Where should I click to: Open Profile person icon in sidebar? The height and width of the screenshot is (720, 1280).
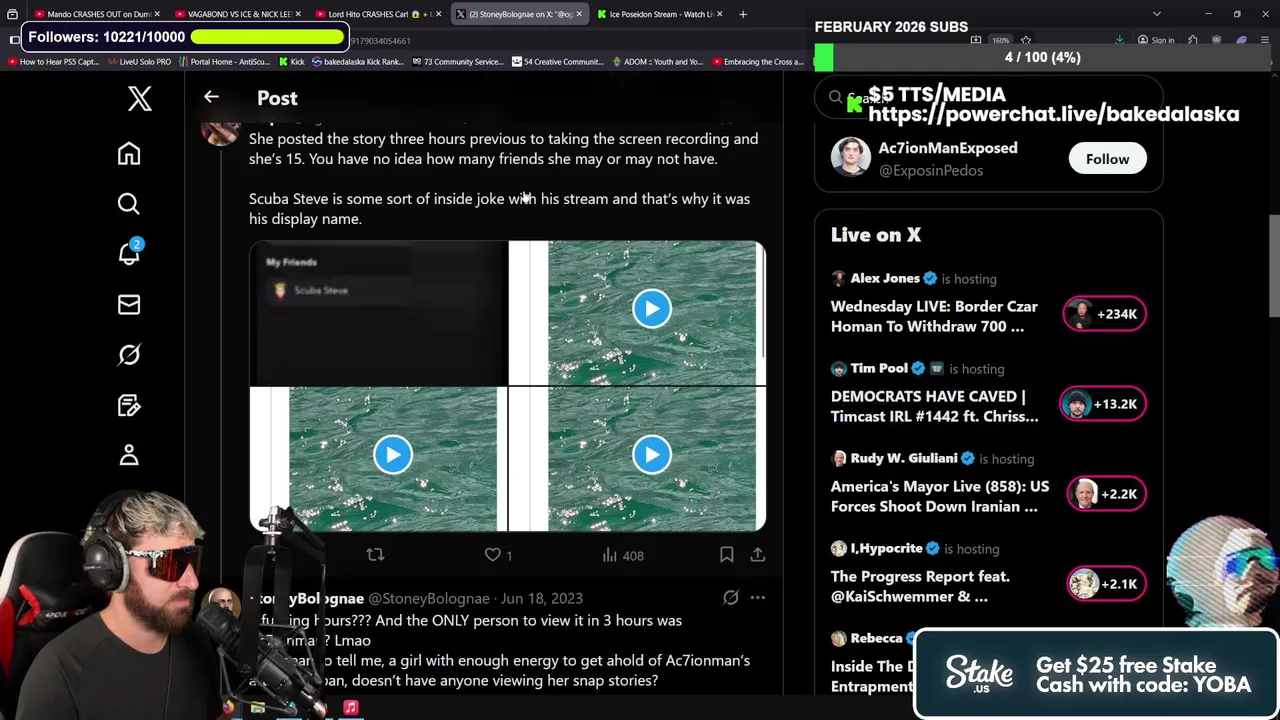129,455
